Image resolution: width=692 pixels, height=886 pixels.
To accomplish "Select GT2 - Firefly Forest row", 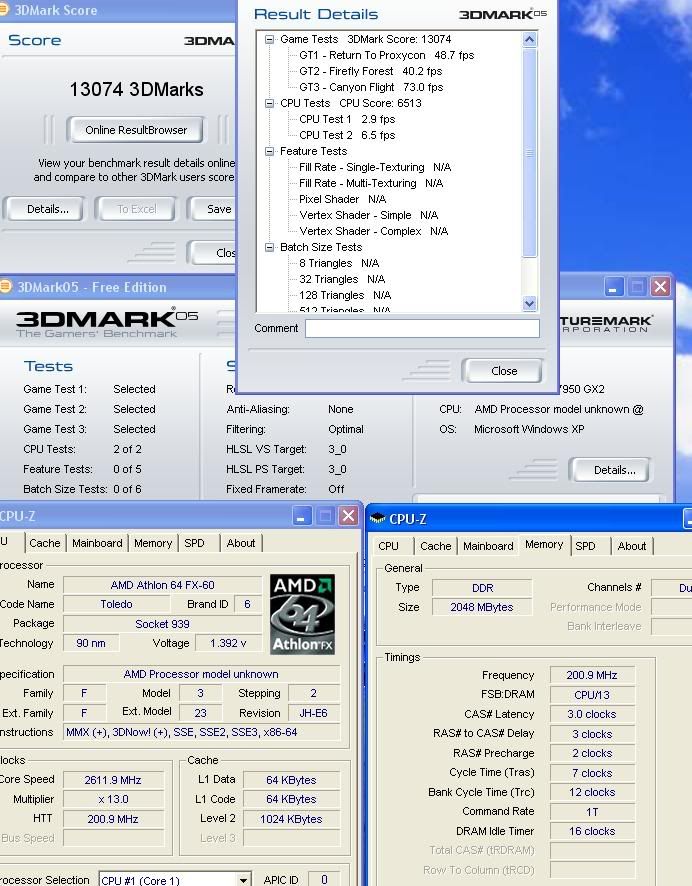I will click(371, 71).
